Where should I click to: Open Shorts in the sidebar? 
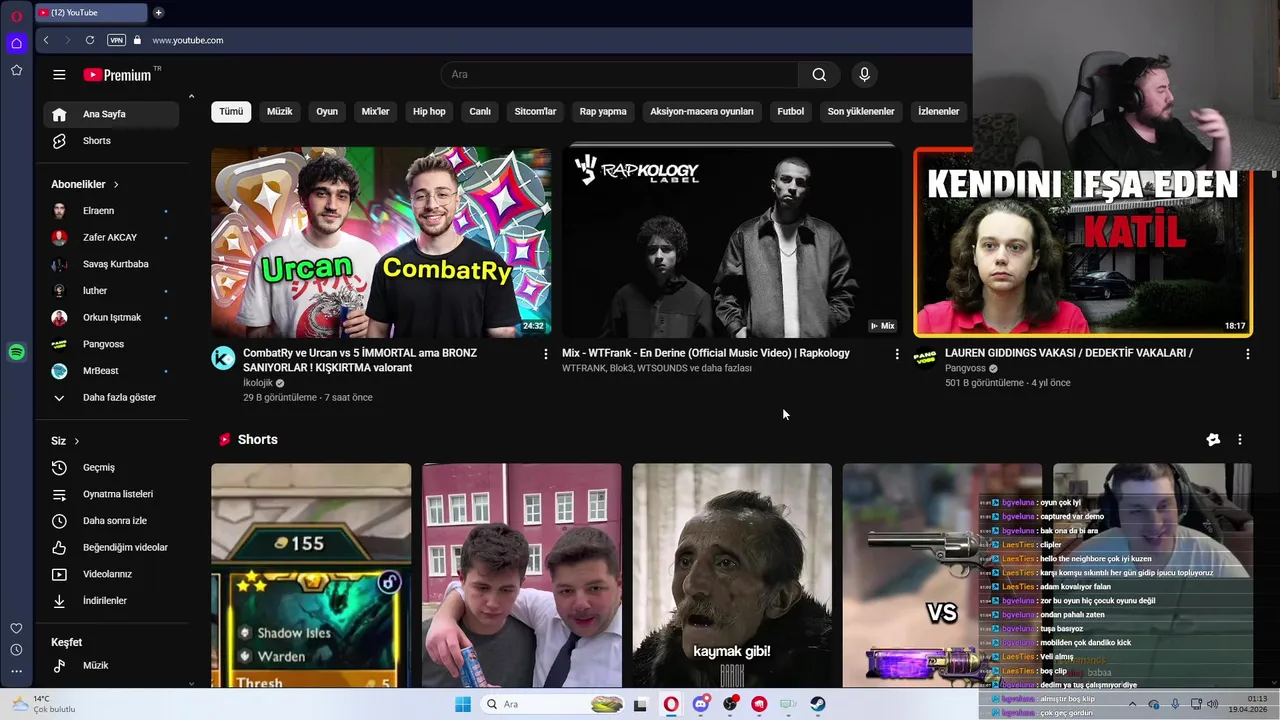click(111, 141)
